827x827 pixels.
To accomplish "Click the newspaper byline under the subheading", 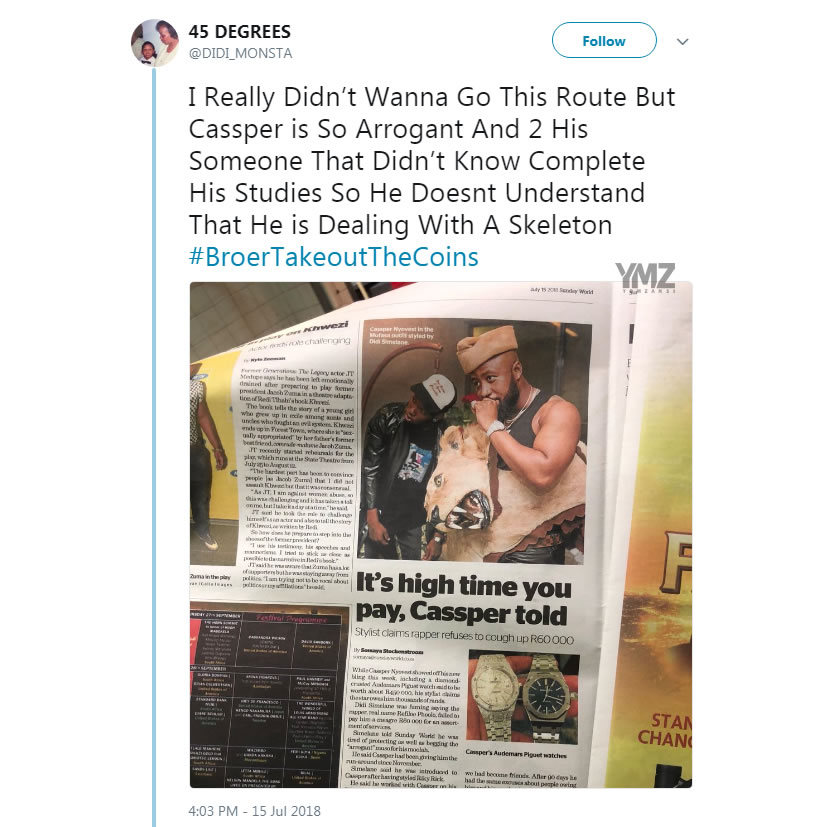I will tap(389, 654).
